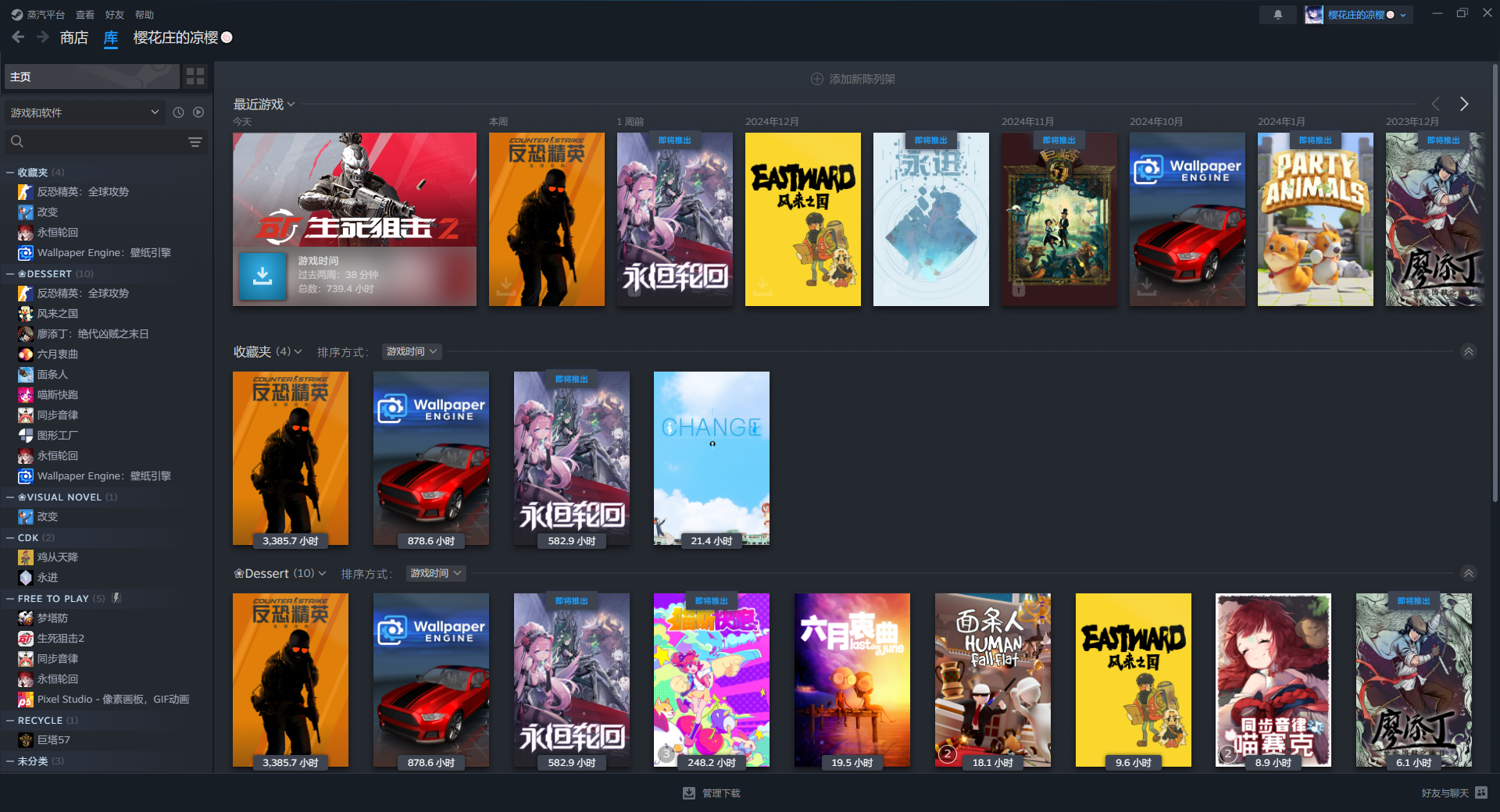Open 喵斯快跑 cover with 248.2 小时
This screenshot has height=812, width=1500.
(711, 680)
